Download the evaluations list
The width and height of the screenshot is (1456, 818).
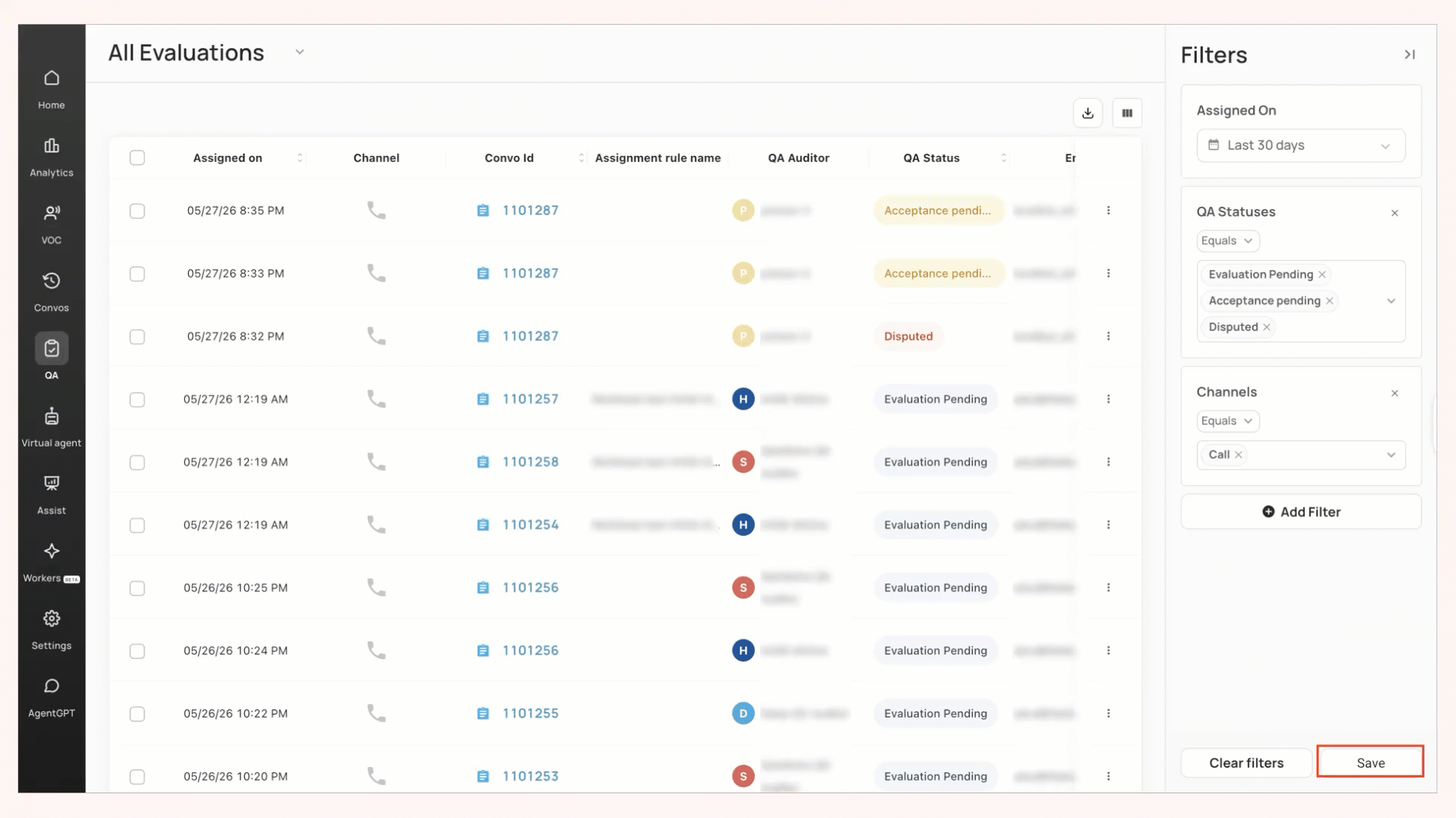point(1088,113)
